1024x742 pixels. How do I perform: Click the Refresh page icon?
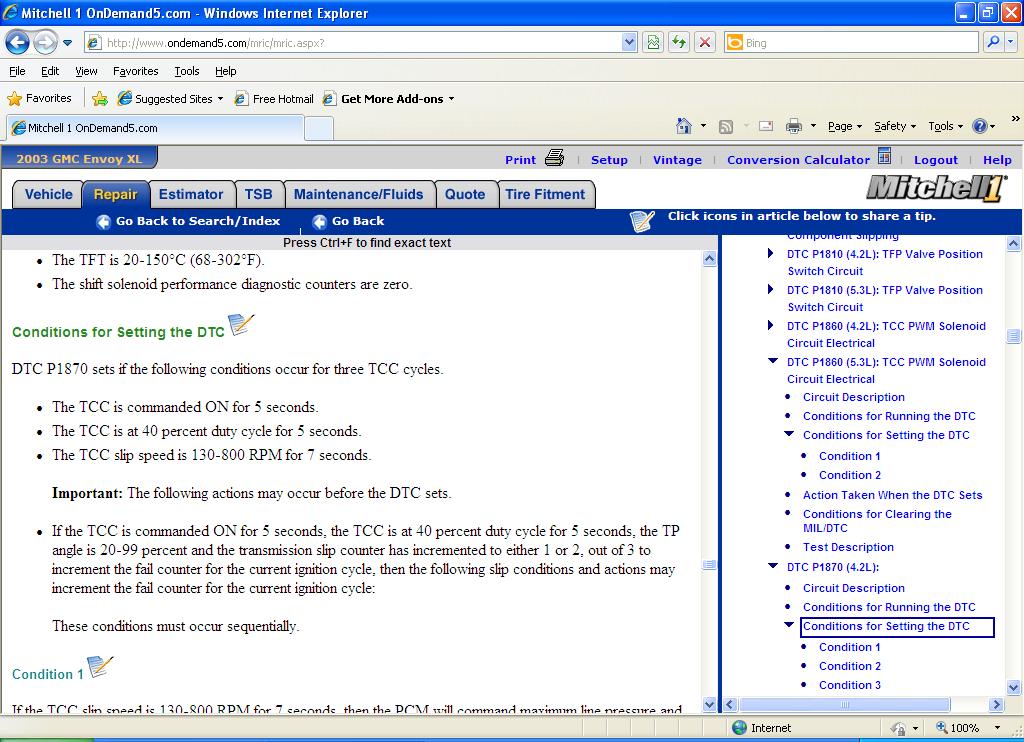pos(679,43)
